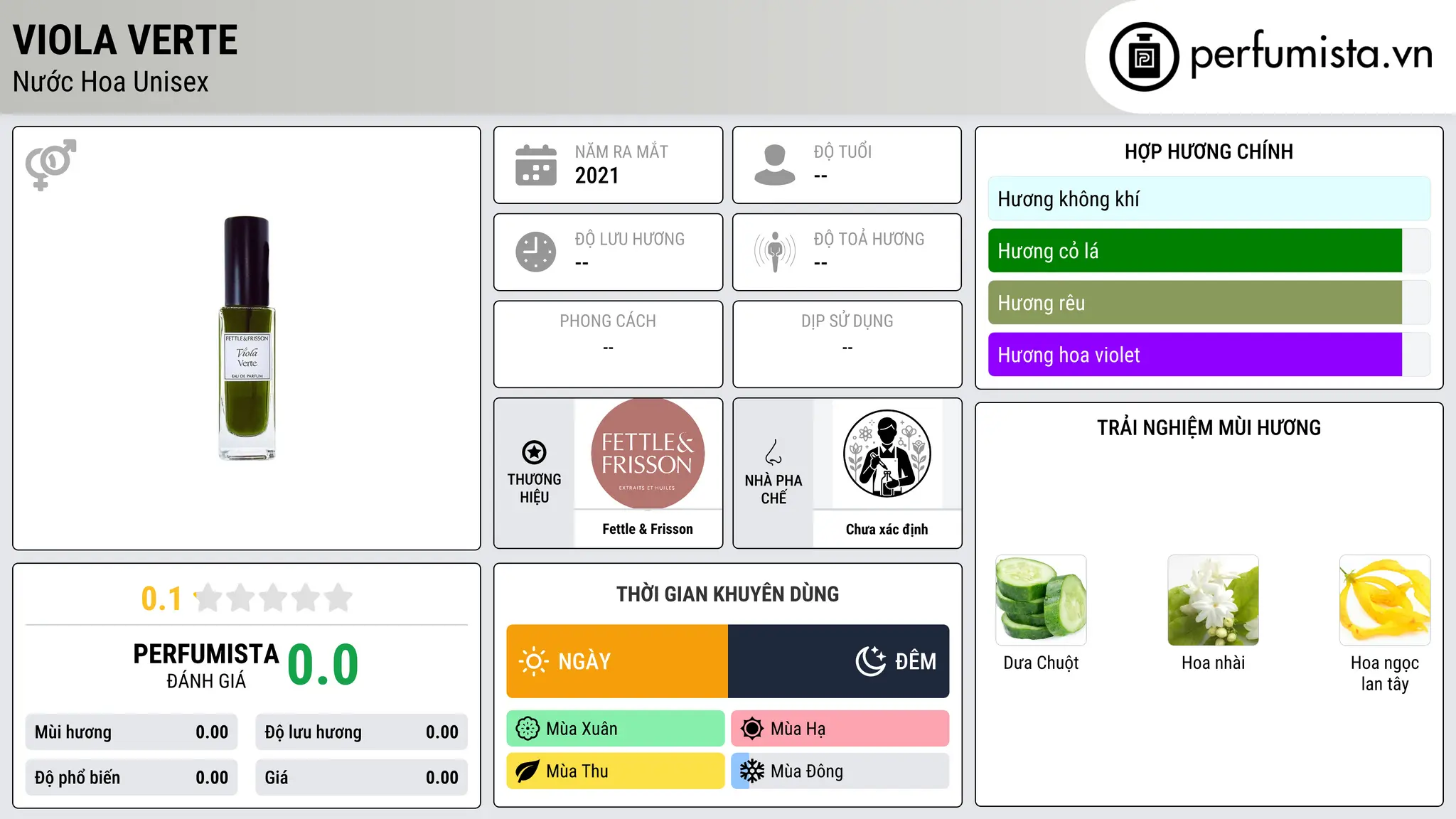The height and width of the screenshot is (819, 1456).
Task: Click the perfumer illustration icon
Action: pyautogui.click(x=887, y=454)
